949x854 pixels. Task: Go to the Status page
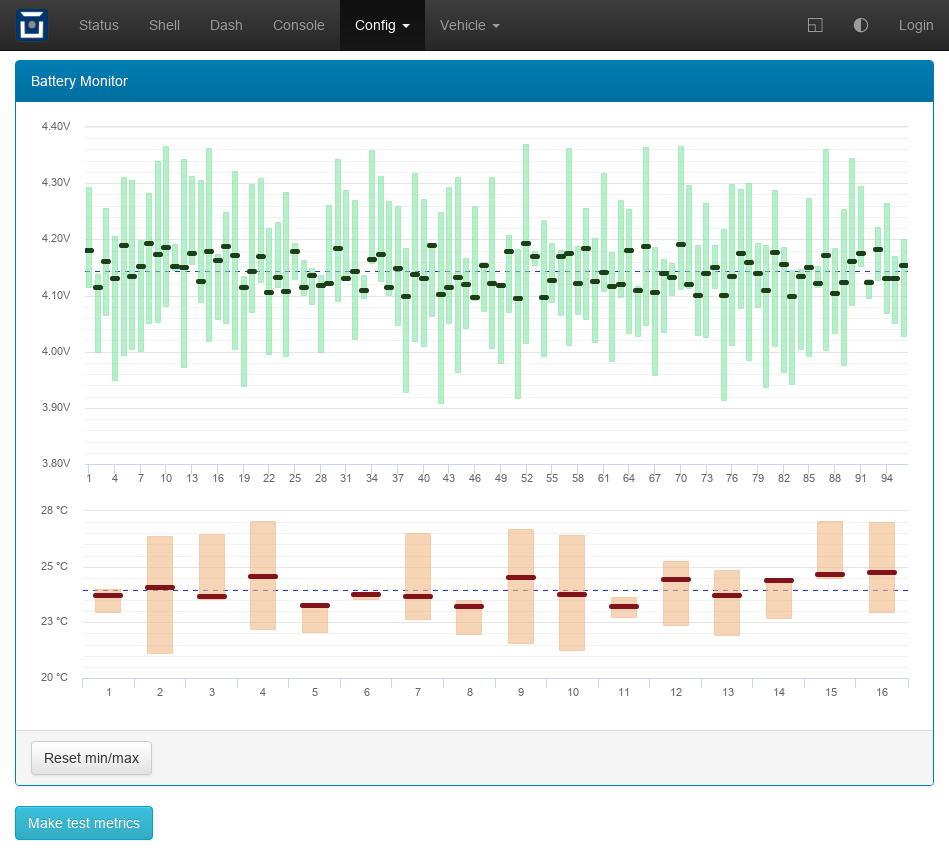tap(98, 25)
